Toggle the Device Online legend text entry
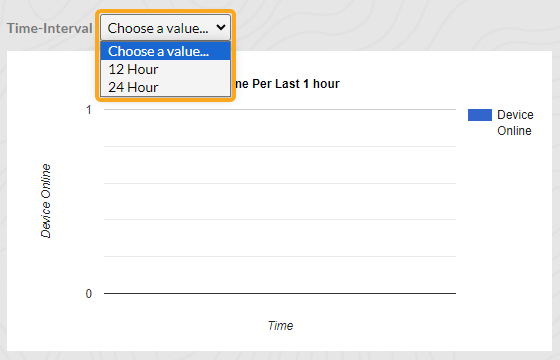The width and height of the screenshot is (560, 360). tap(515, 122)
